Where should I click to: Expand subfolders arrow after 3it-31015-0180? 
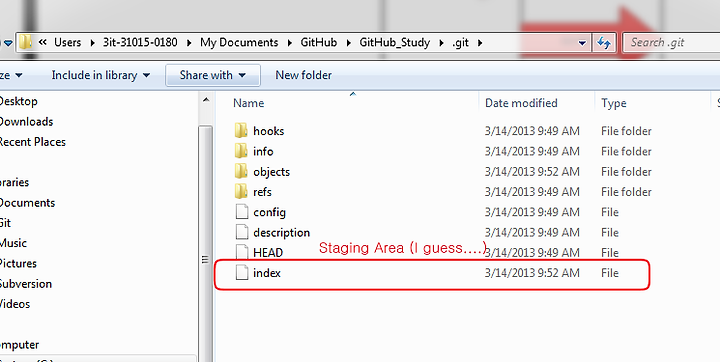[x=189, y=43]
